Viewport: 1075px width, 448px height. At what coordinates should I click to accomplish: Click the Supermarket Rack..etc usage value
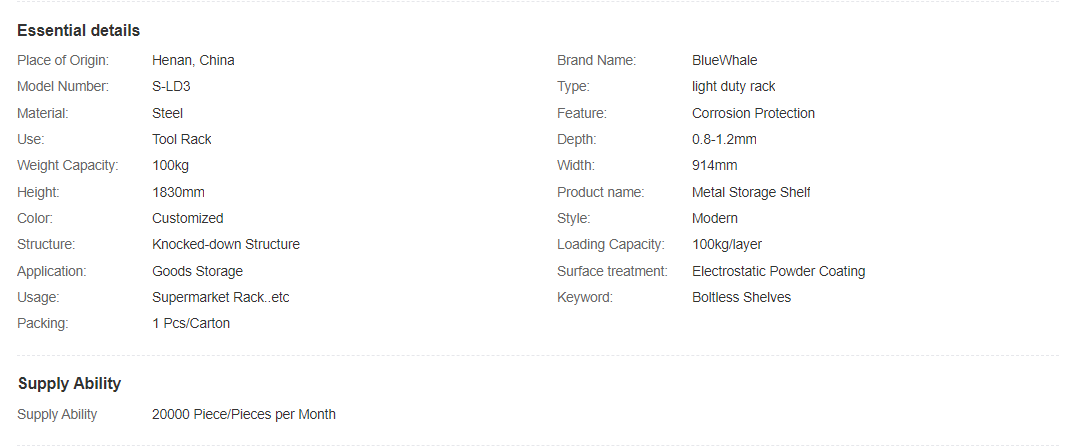[220, 297]
